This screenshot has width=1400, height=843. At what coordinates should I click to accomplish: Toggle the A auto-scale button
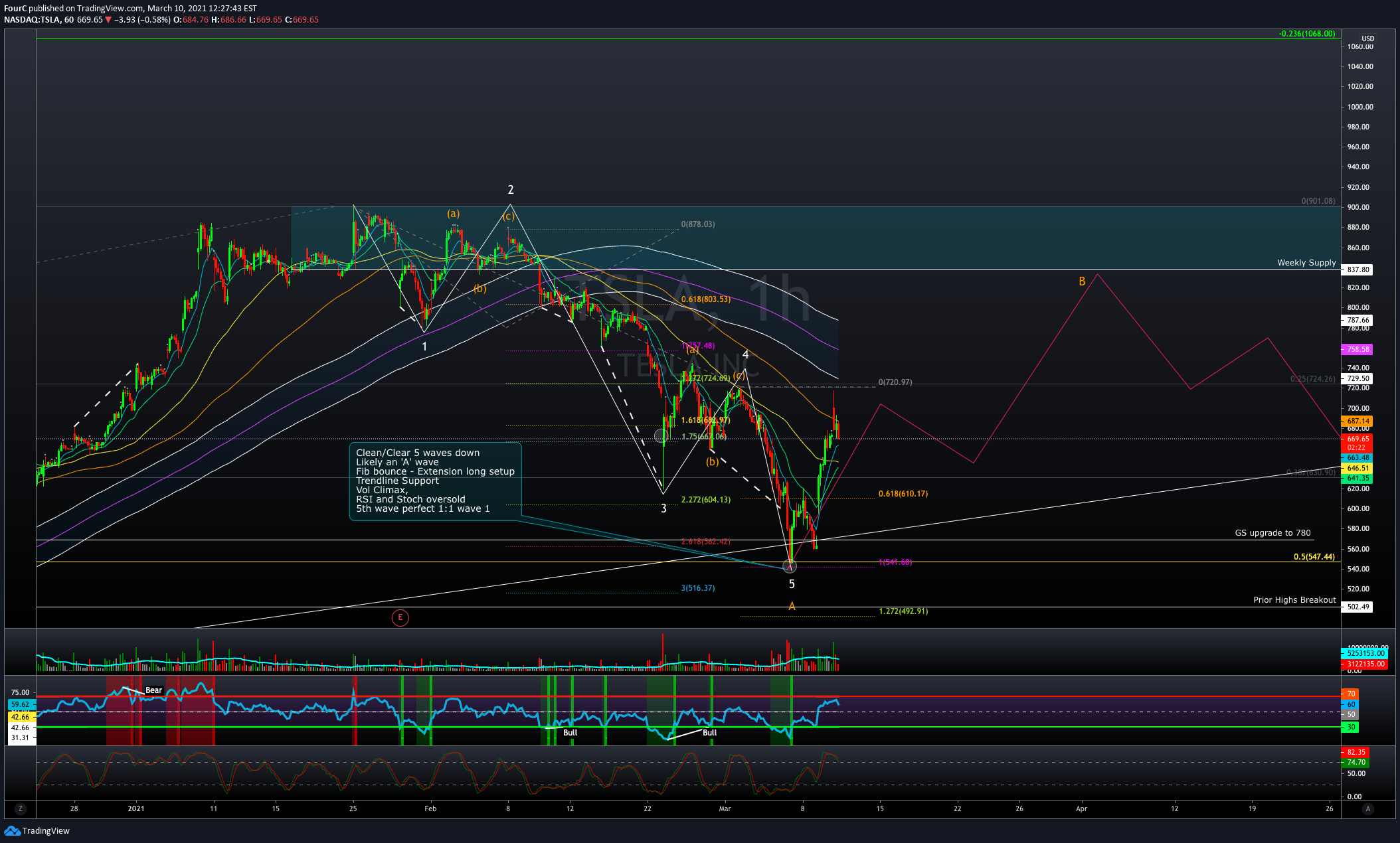[x=1367, y=808]
